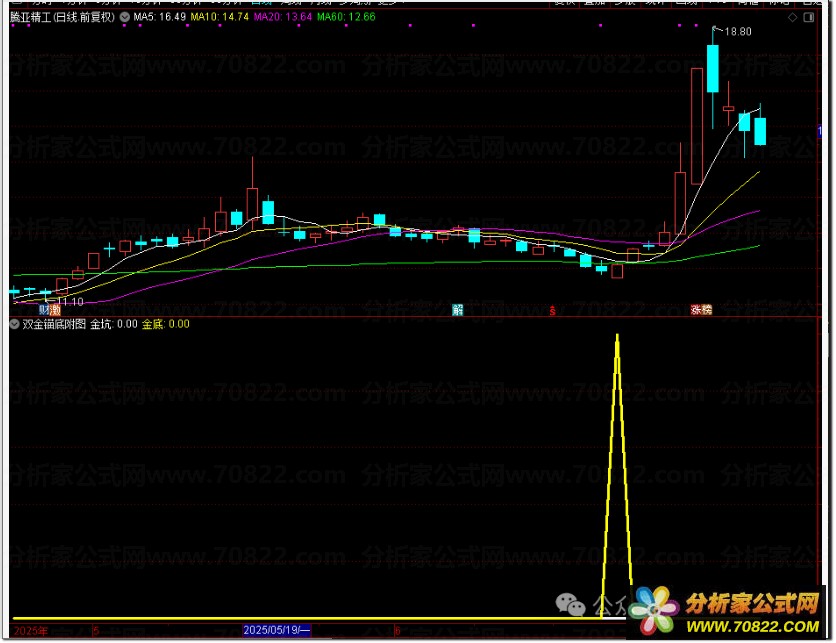Open the 榜 tag under the chart
836x643 pixels.
(x=706, y=310)
